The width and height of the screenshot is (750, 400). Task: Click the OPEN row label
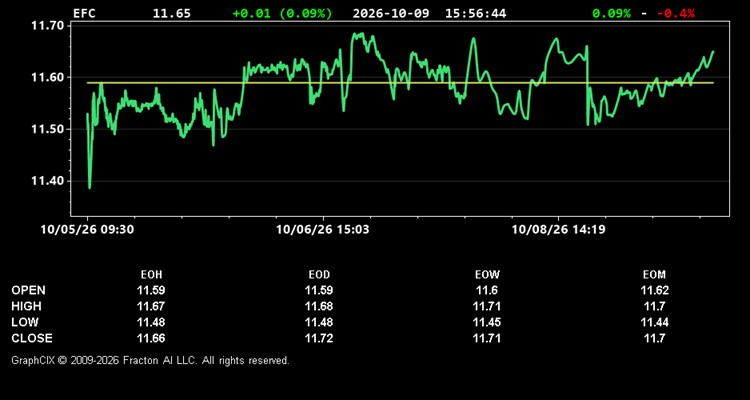[29, 290]
